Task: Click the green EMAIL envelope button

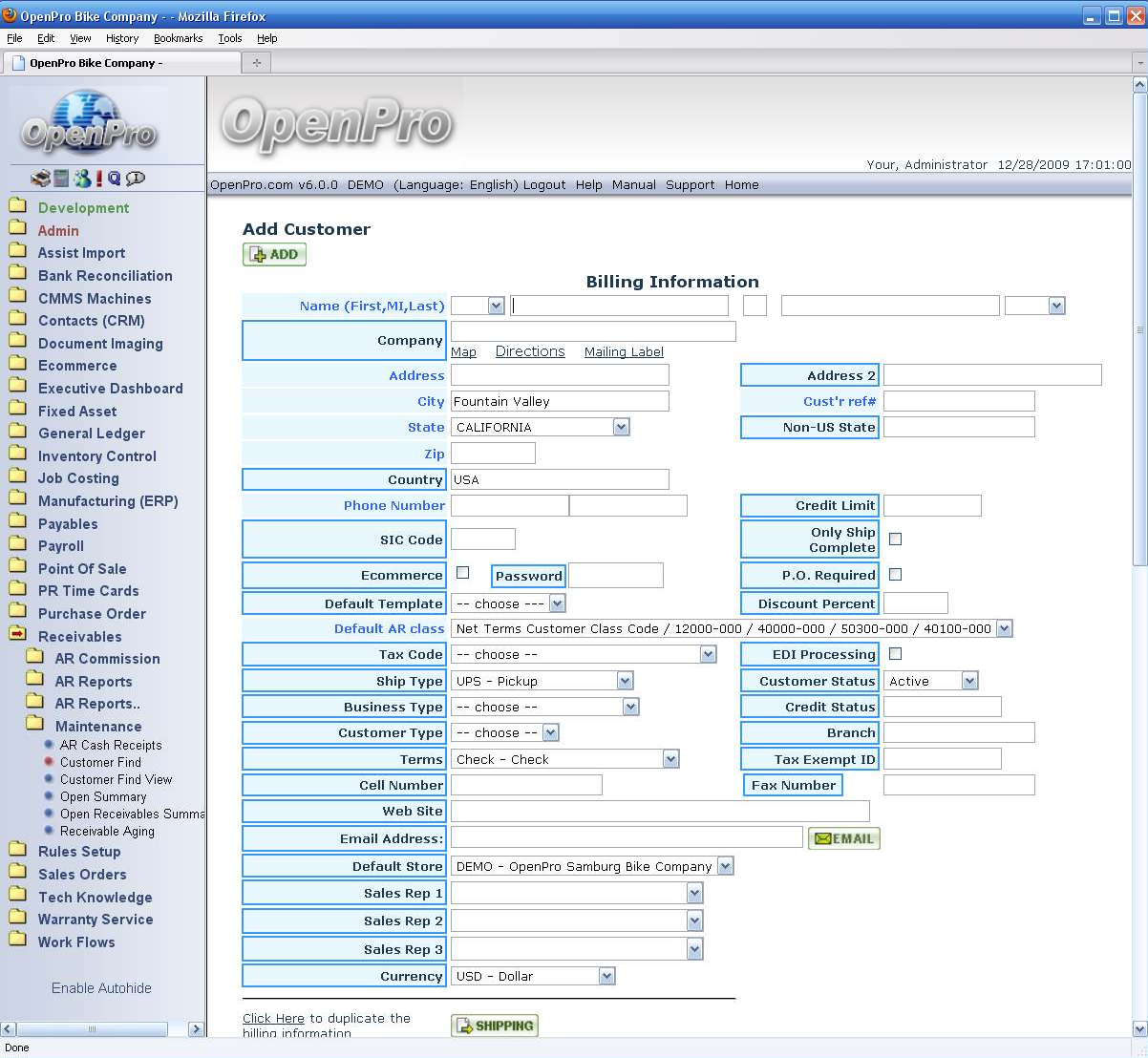Action: 843,838
